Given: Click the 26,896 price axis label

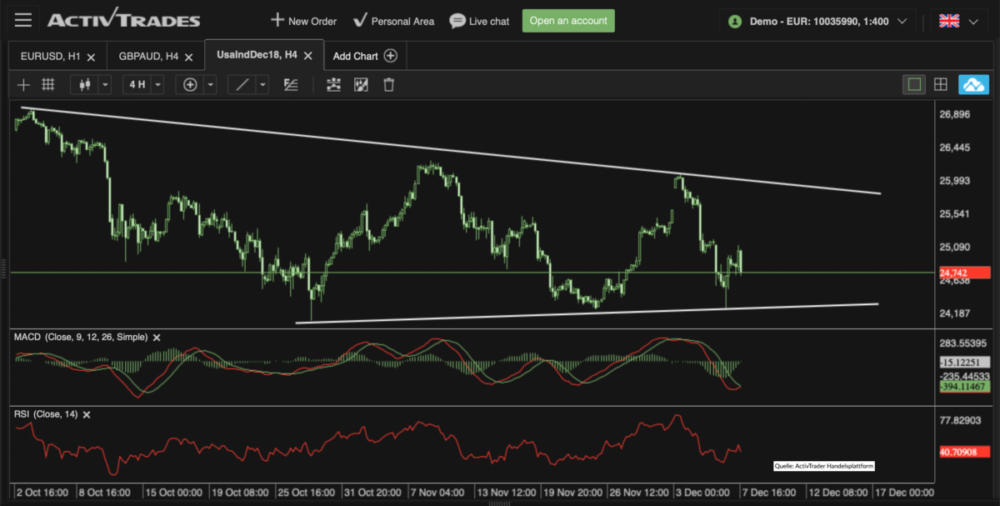Looking at the screenshot, I should tap(954, 115).
